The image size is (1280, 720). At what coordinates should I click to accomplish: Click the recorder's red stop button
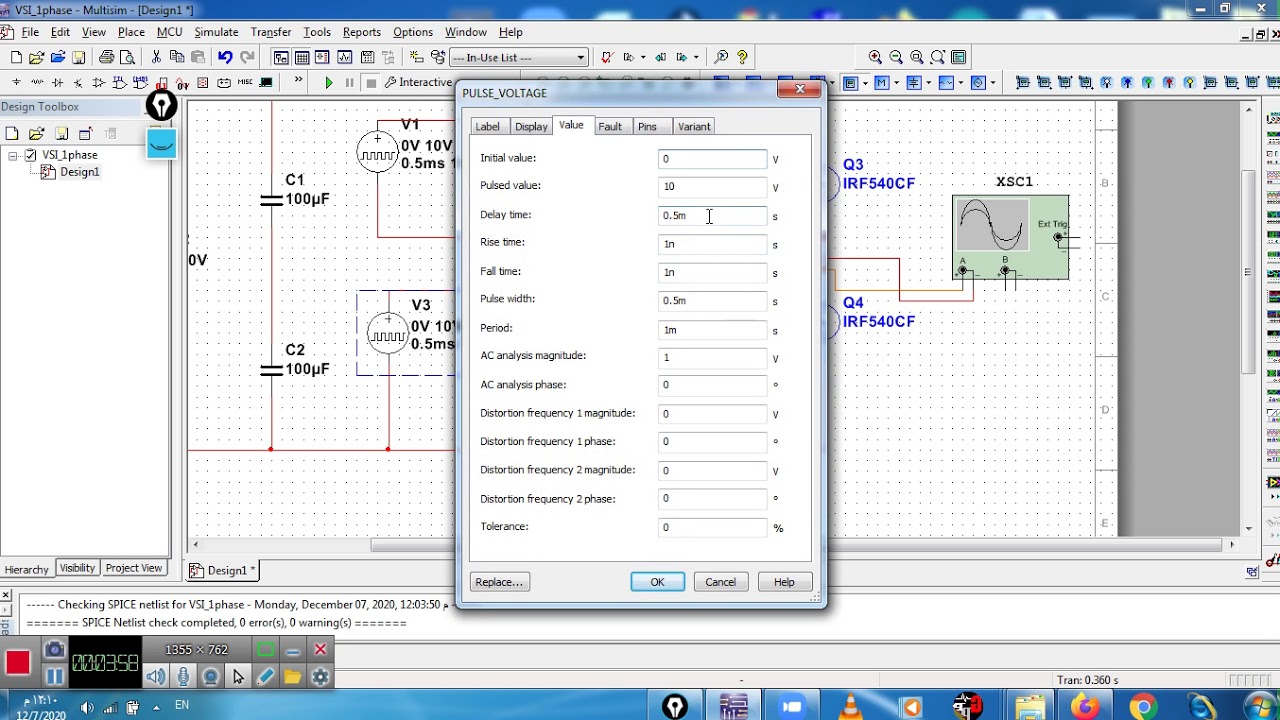coord(17,662)
